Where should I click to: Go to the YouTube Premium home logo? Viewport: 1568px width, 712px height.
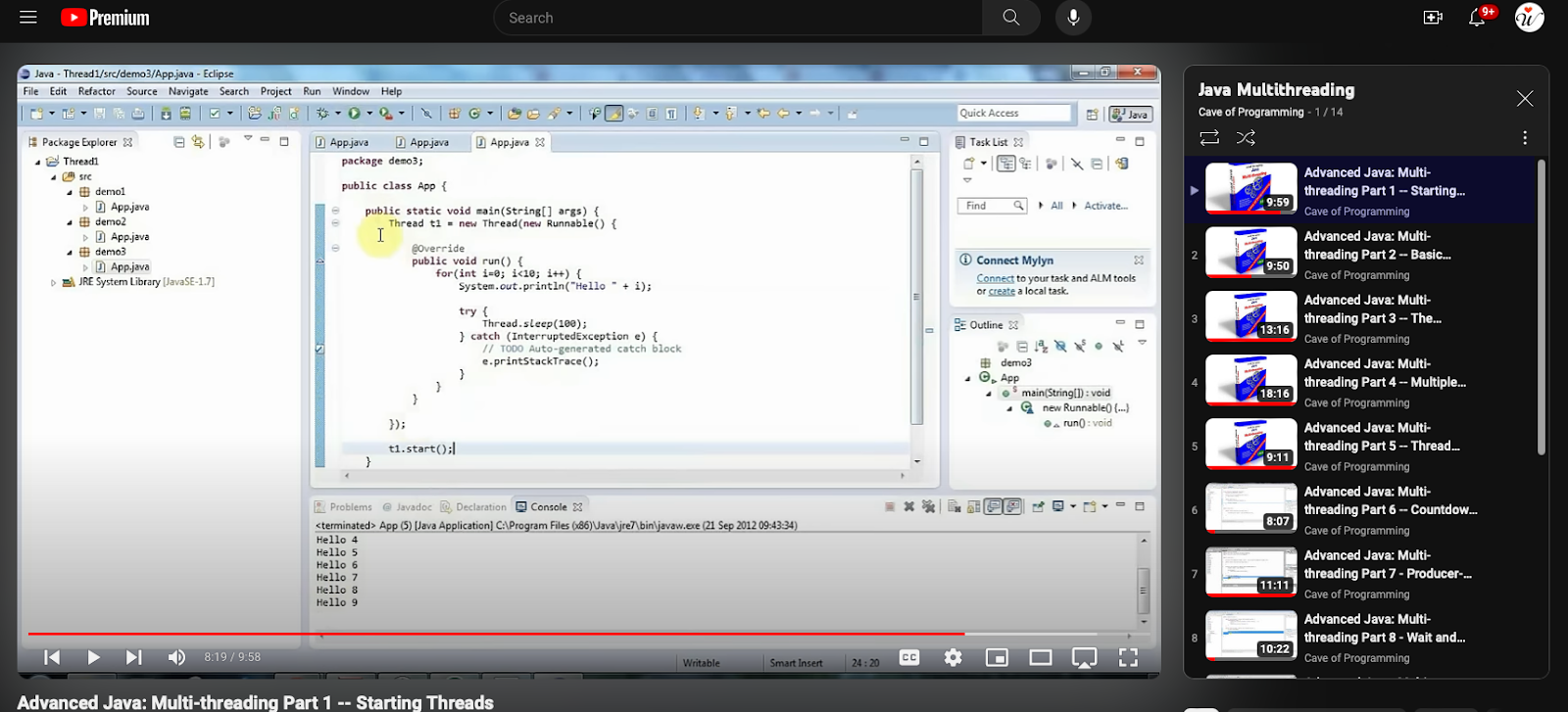(x=105, y=18)
